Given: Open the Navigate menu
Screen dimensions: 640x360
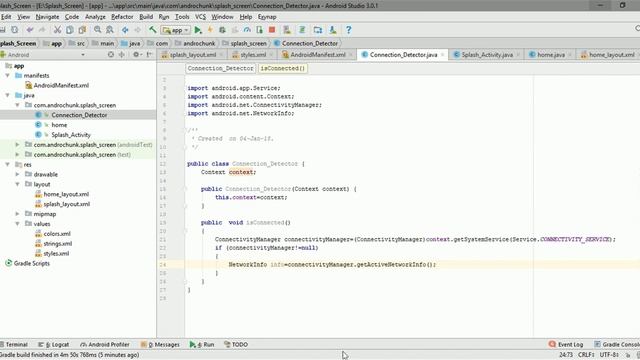Looking at the screenshot, I should (x=47, y=17).
